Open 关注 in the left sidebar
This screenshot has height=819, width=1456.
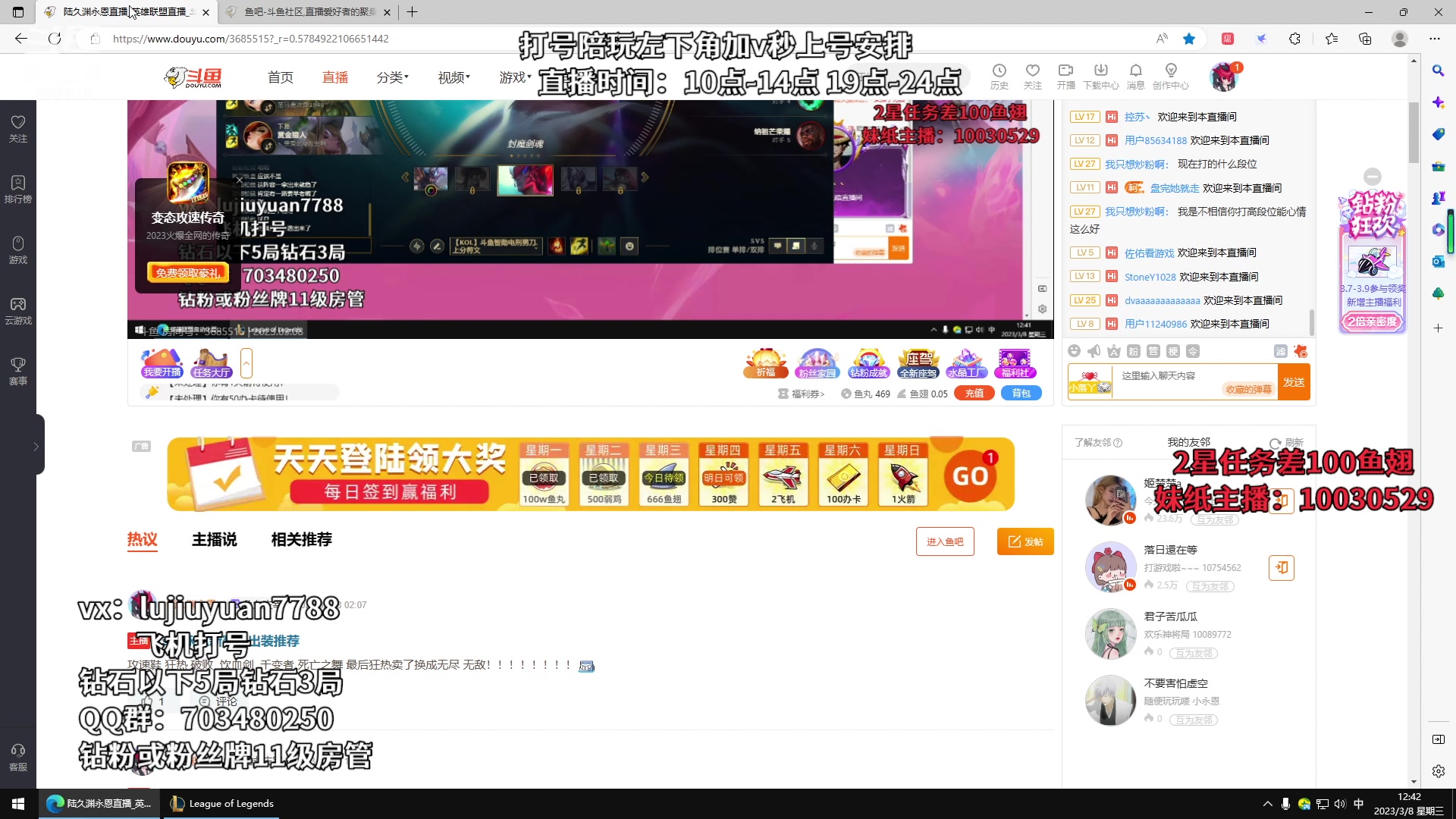tap(18, 129)
